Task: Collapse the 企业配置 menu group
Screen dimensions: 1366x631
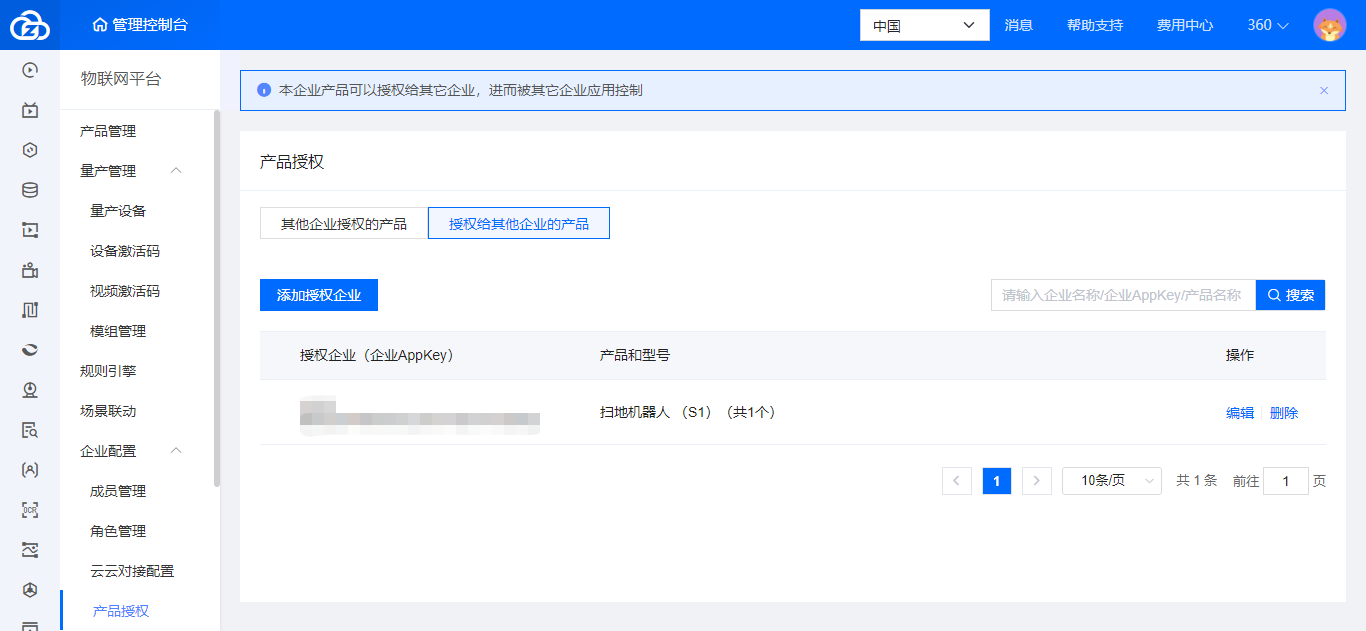Action: point(176,451)
